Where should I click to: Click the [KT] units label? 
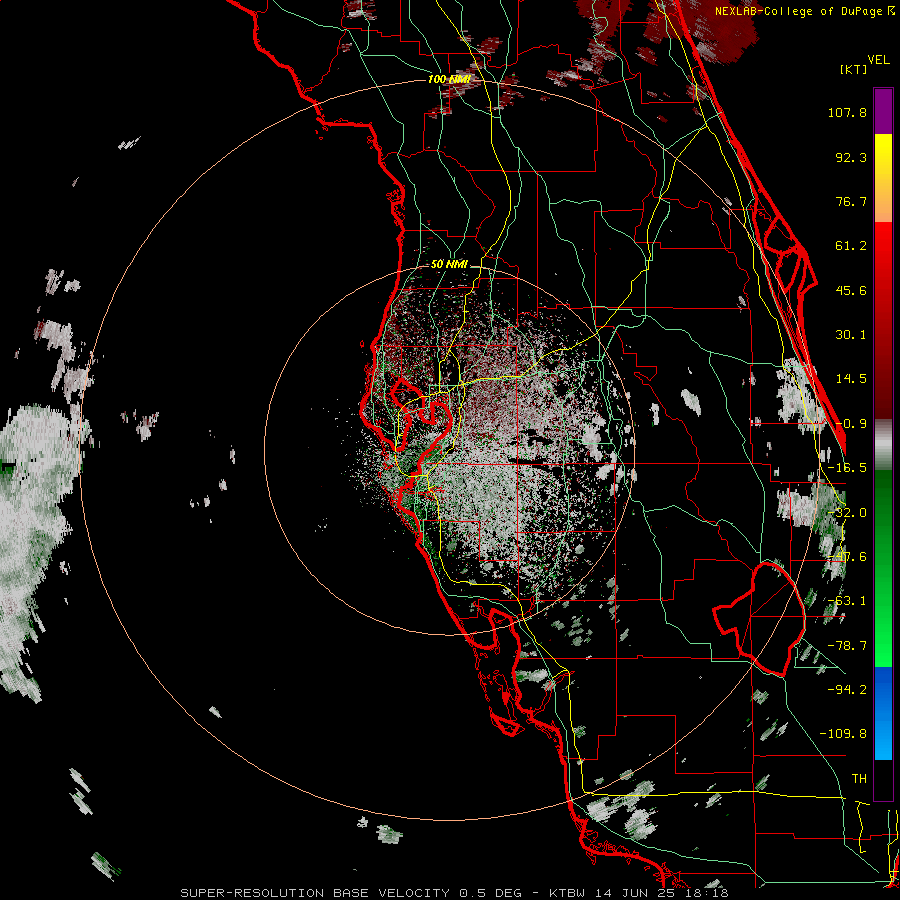click(854, 69)
